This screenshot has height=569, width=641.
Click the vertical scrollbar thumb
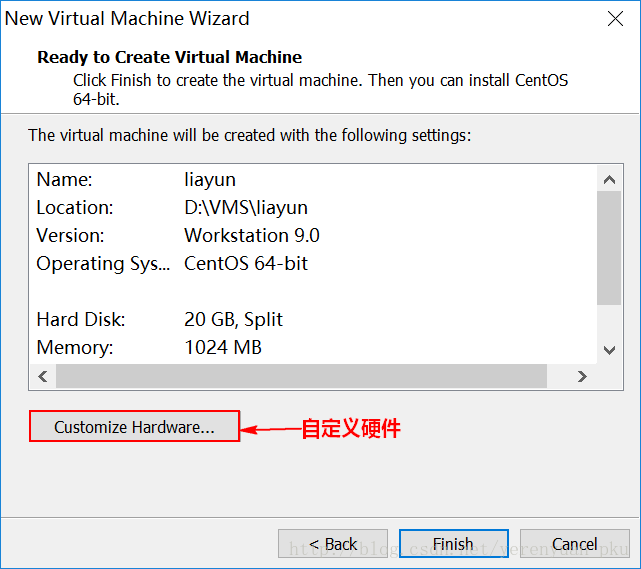(x=609, y=247)
